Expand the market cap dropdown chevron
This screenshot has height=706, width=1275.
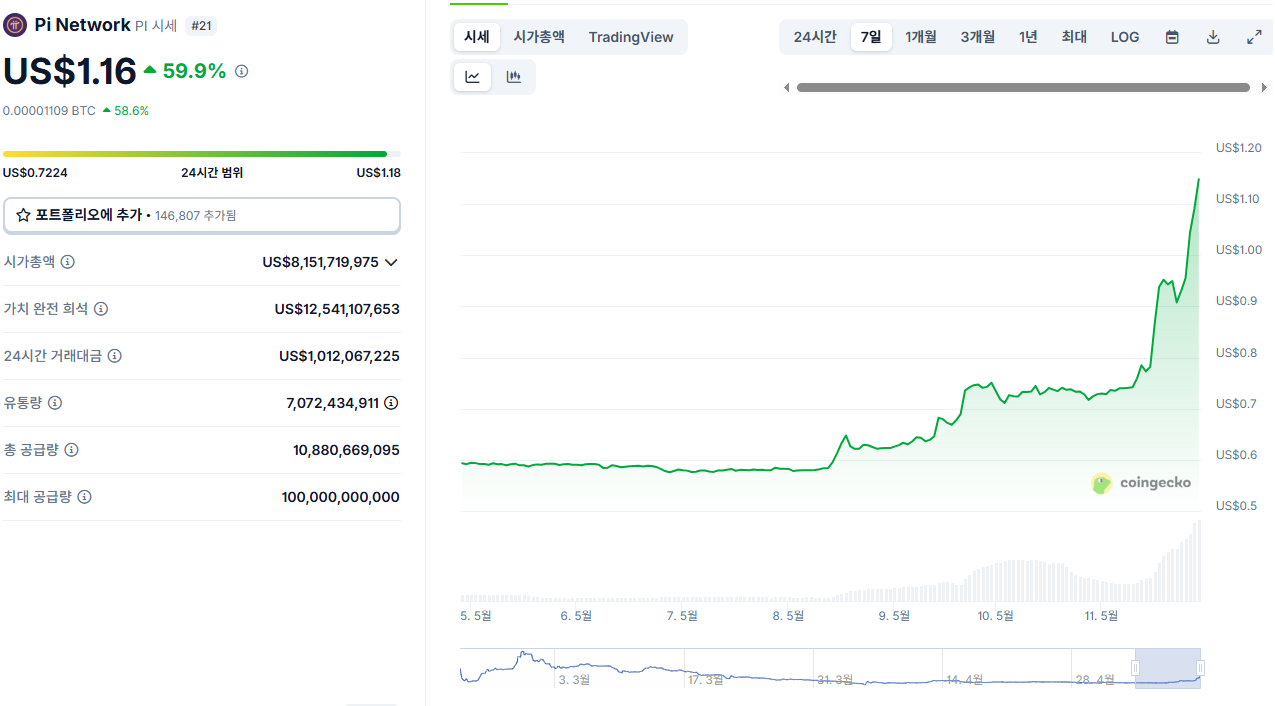click(391, 262)
